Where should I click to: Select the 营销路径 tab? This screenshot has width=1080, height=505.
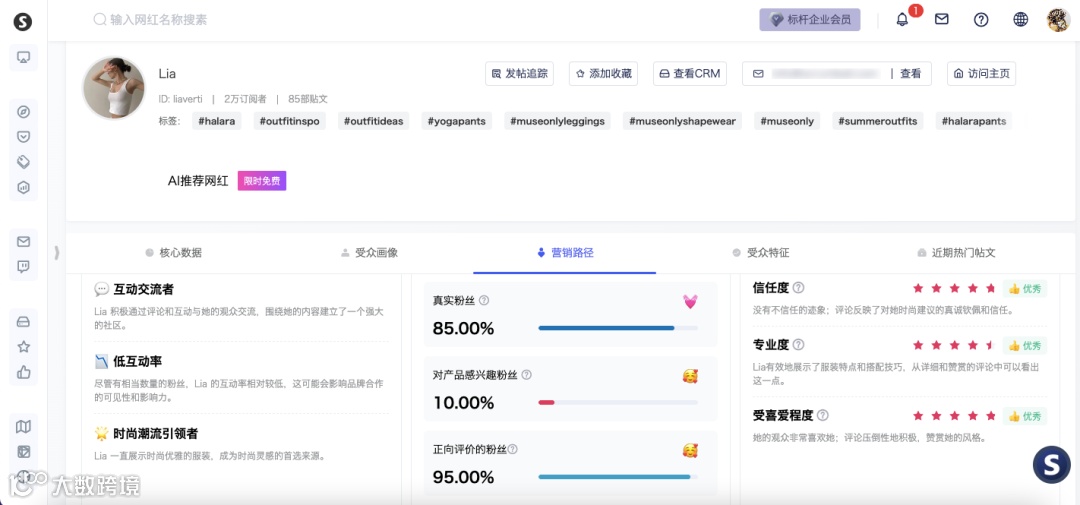[x=565, y=253]
